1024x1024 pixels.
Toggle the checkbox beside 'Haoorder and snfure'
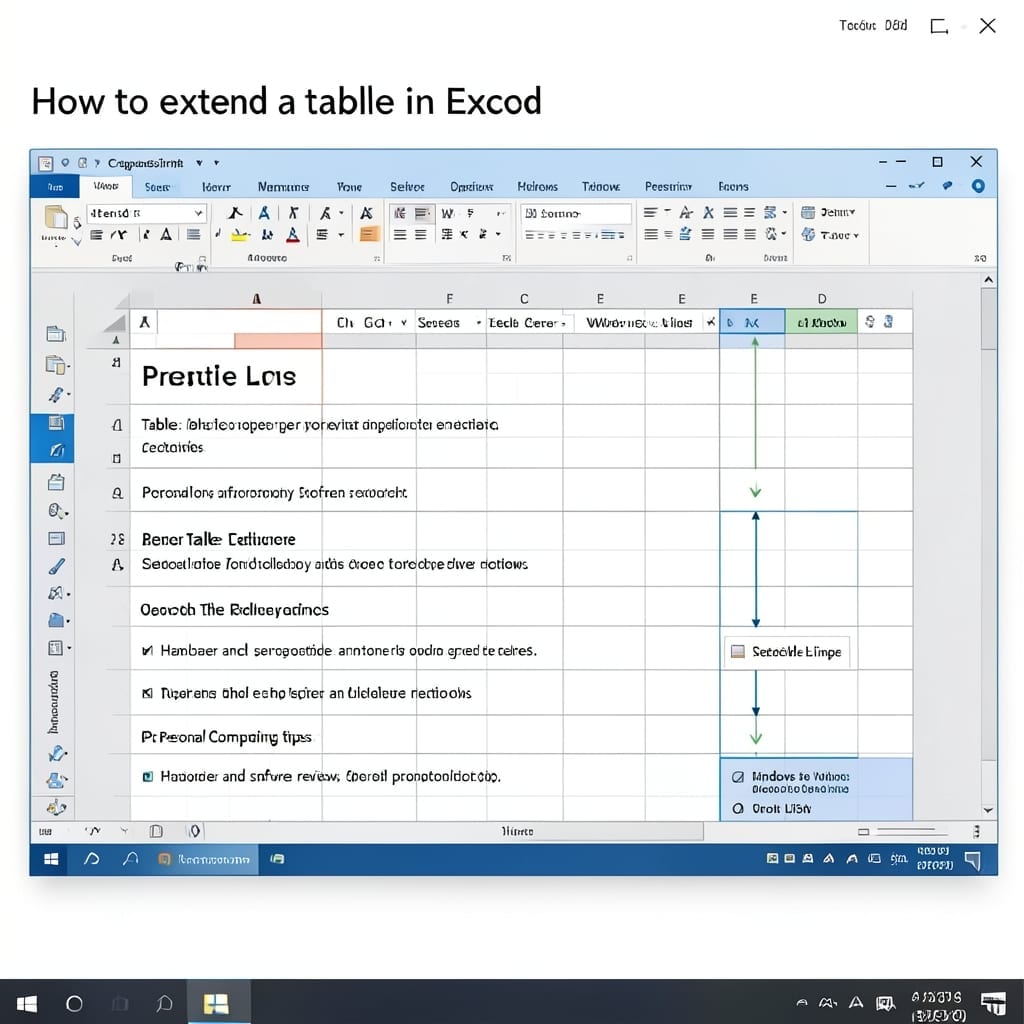(148, 776)
